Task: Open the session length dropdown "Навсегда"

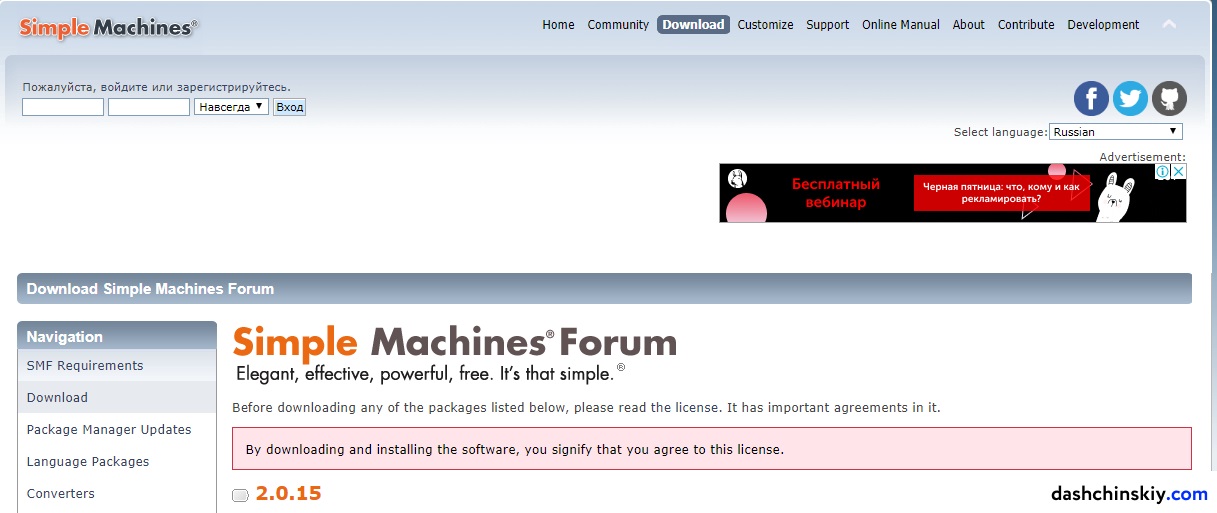Action: tap(231, 106)
